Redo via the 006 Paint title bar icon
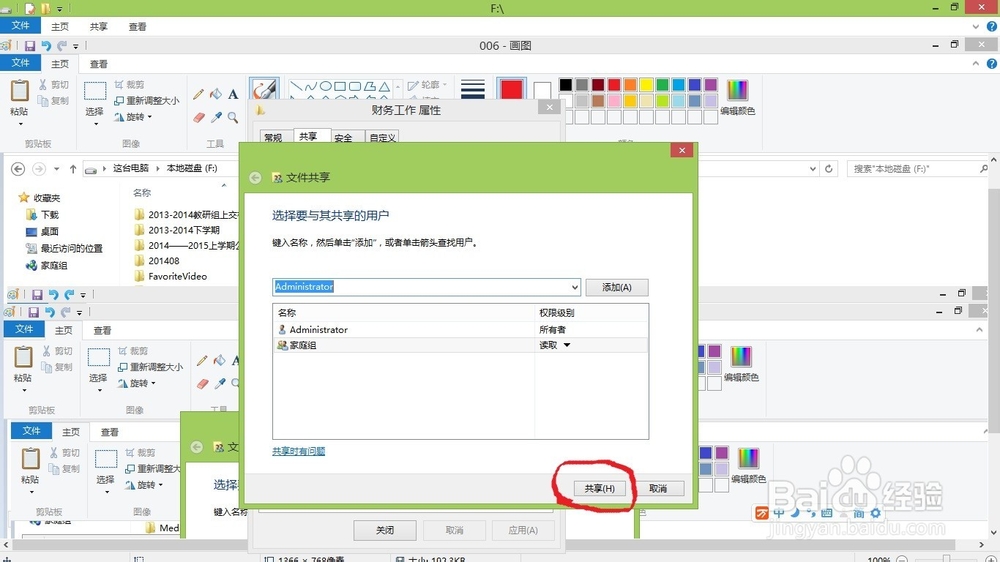 pyautogui.click(x=61, y=46)
